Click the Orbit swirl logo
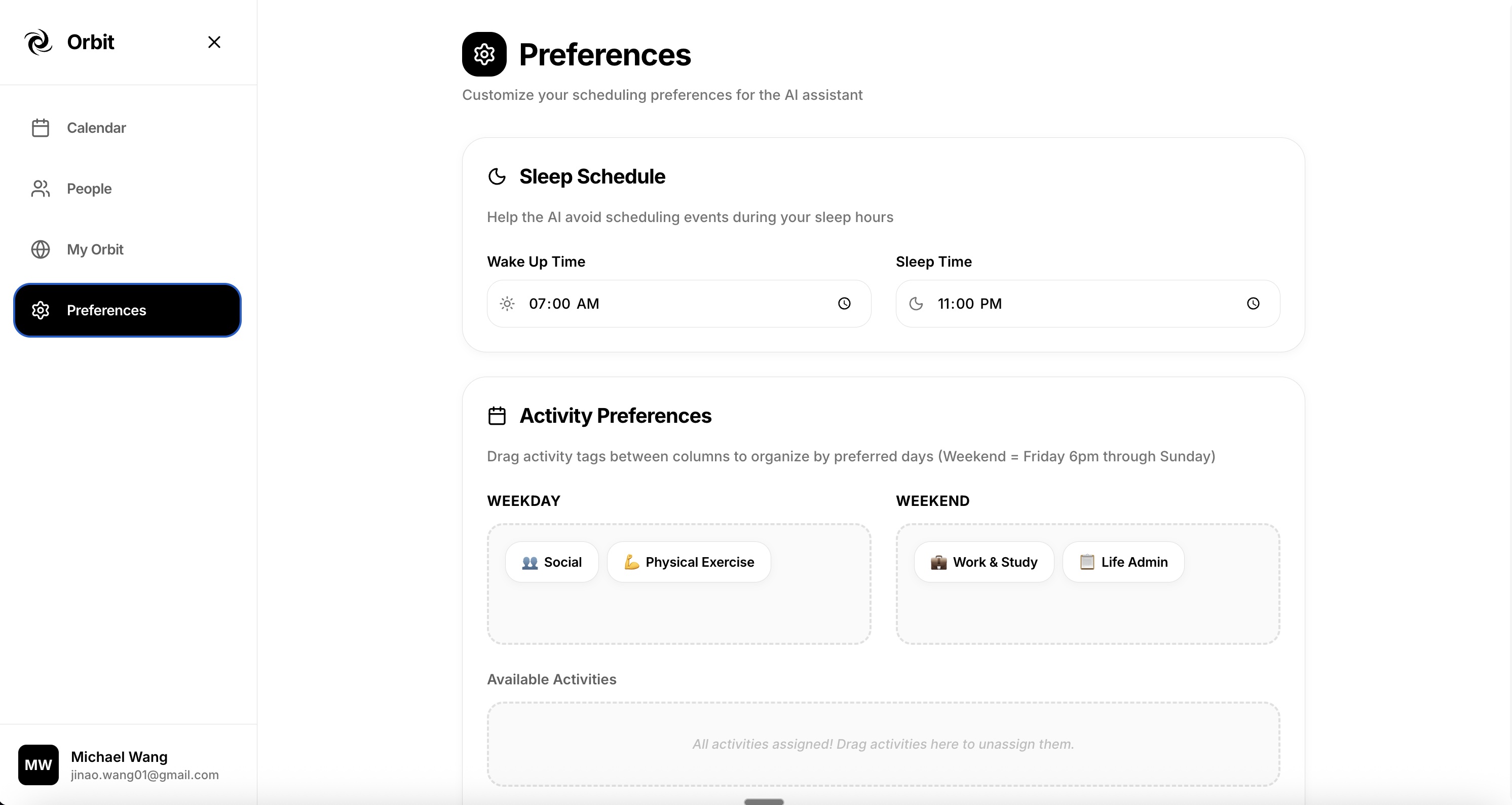1512x805 pixels. coord(38,42)
